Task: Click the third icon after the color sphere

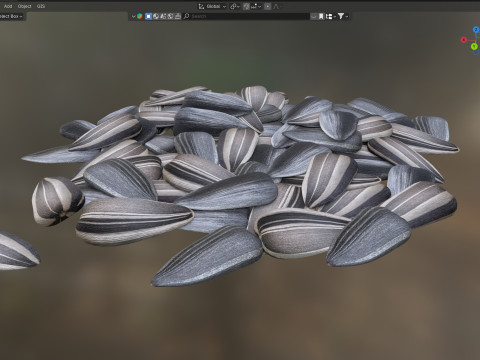Action: [163, 16]
